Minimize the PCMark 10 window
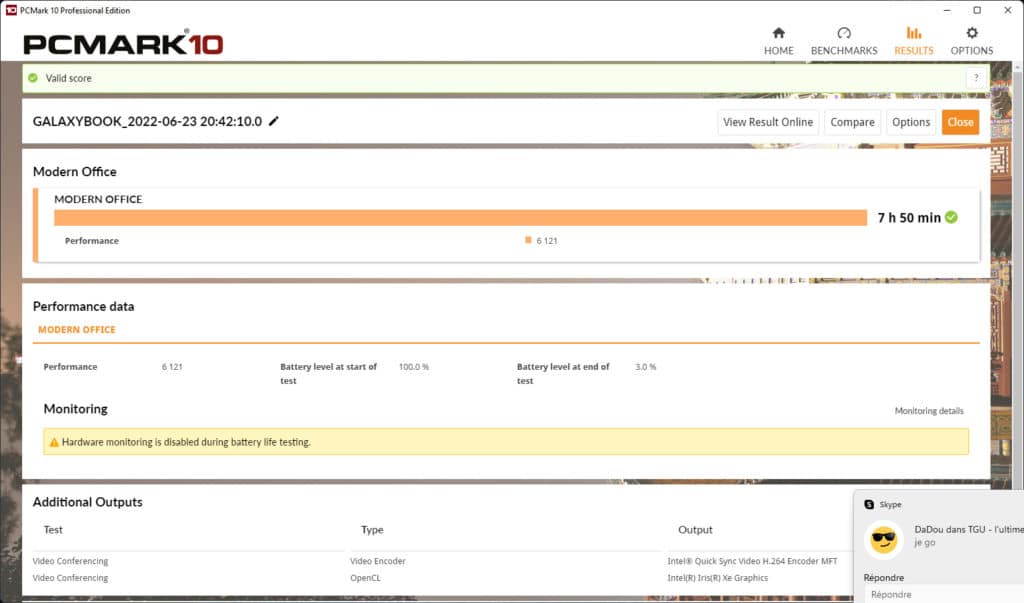The image size is (1024, 603). pos(946,10)
